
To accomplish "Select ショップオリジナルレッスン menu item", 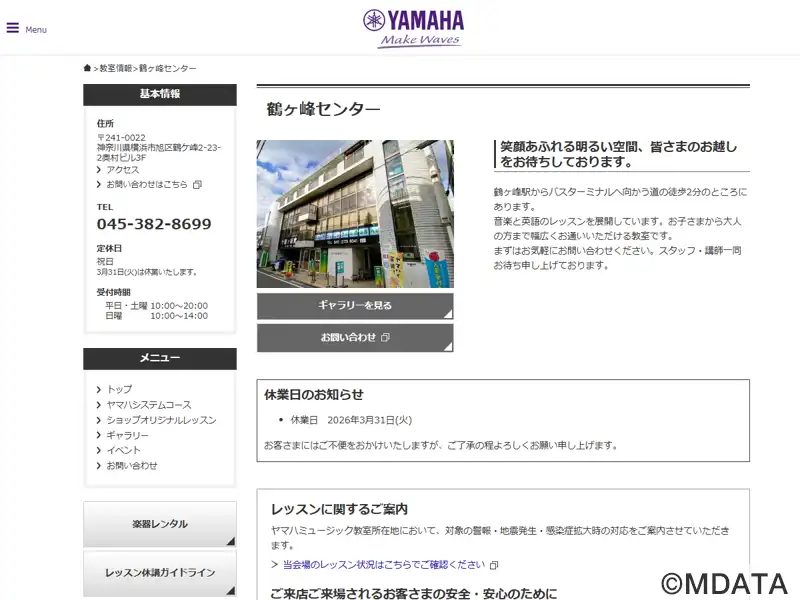I will tap(161, 420).
